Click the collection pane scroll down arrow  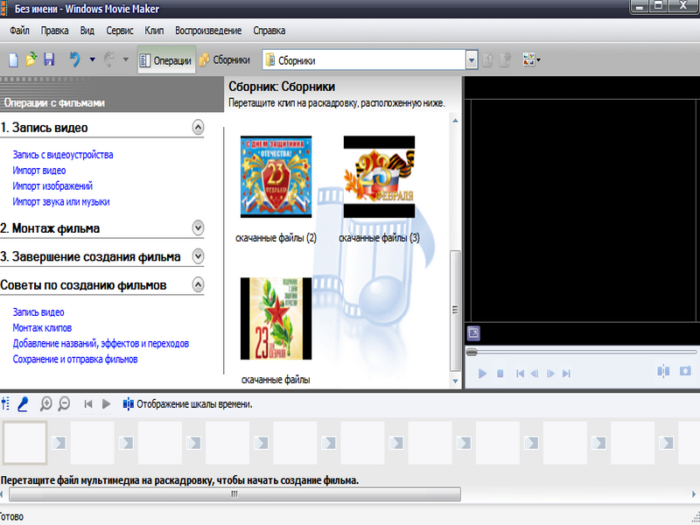[x=455, y=381]
